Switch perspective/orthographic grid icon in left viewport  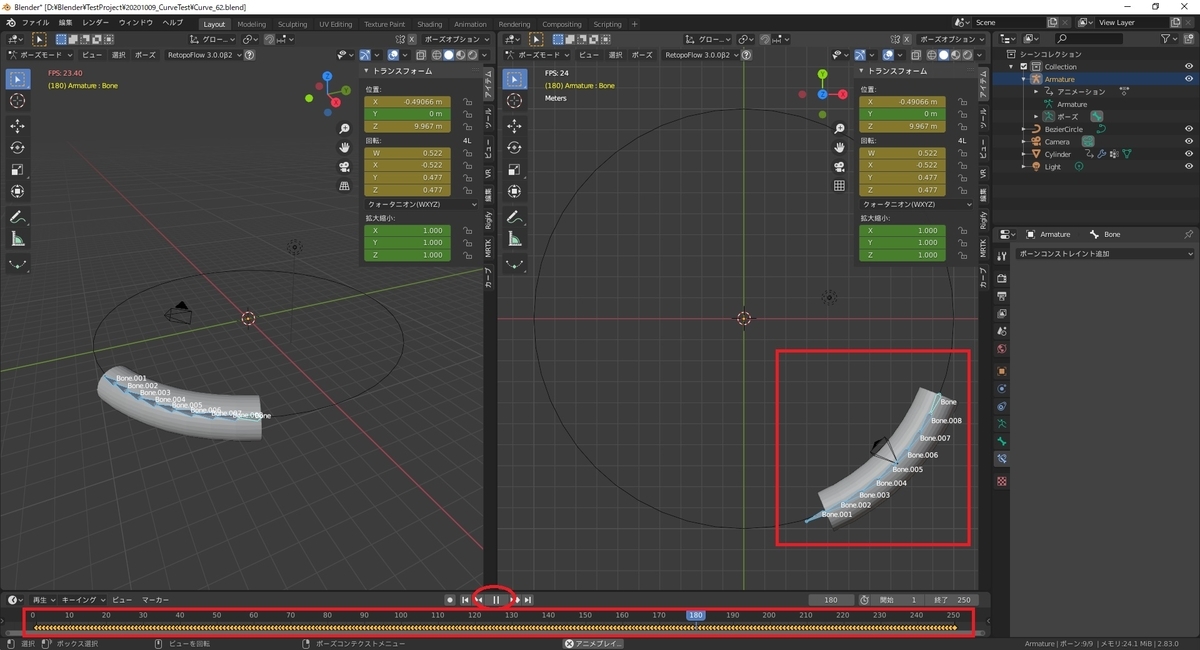click(345, 185)
